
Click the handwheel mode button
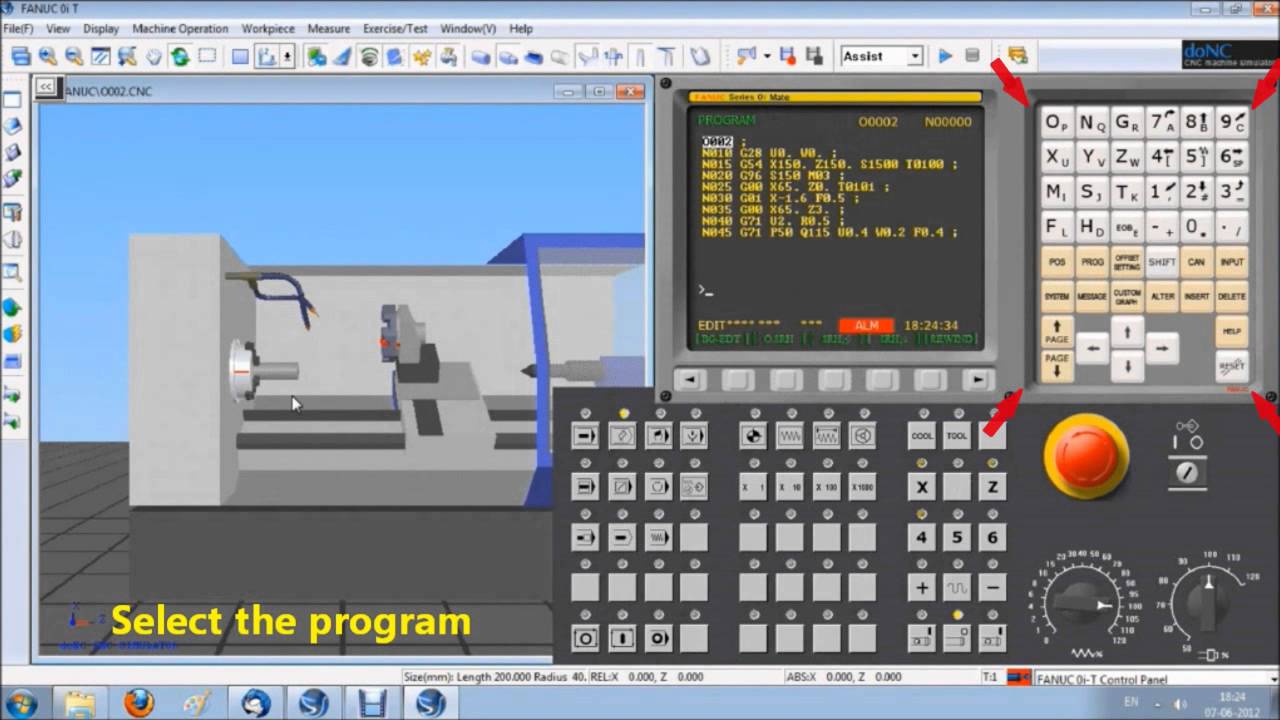pos(862,436)
